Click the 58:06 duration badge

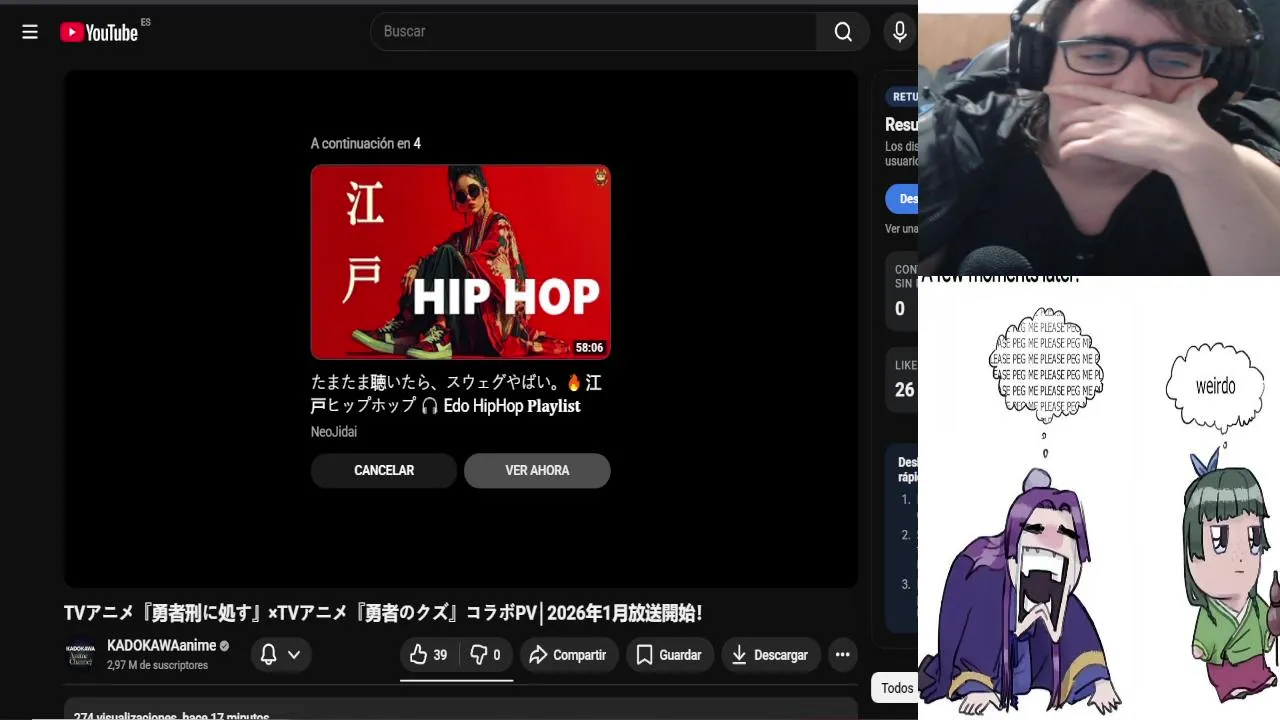[589, 348]
